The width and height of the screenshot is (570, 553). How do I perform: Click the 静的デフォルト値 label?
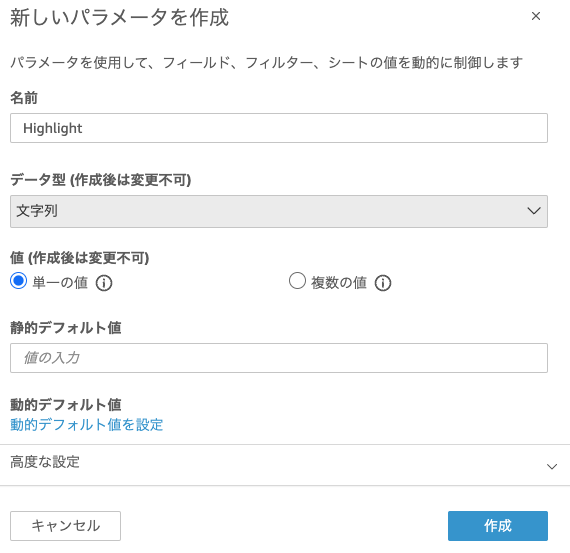pos(65,328)
